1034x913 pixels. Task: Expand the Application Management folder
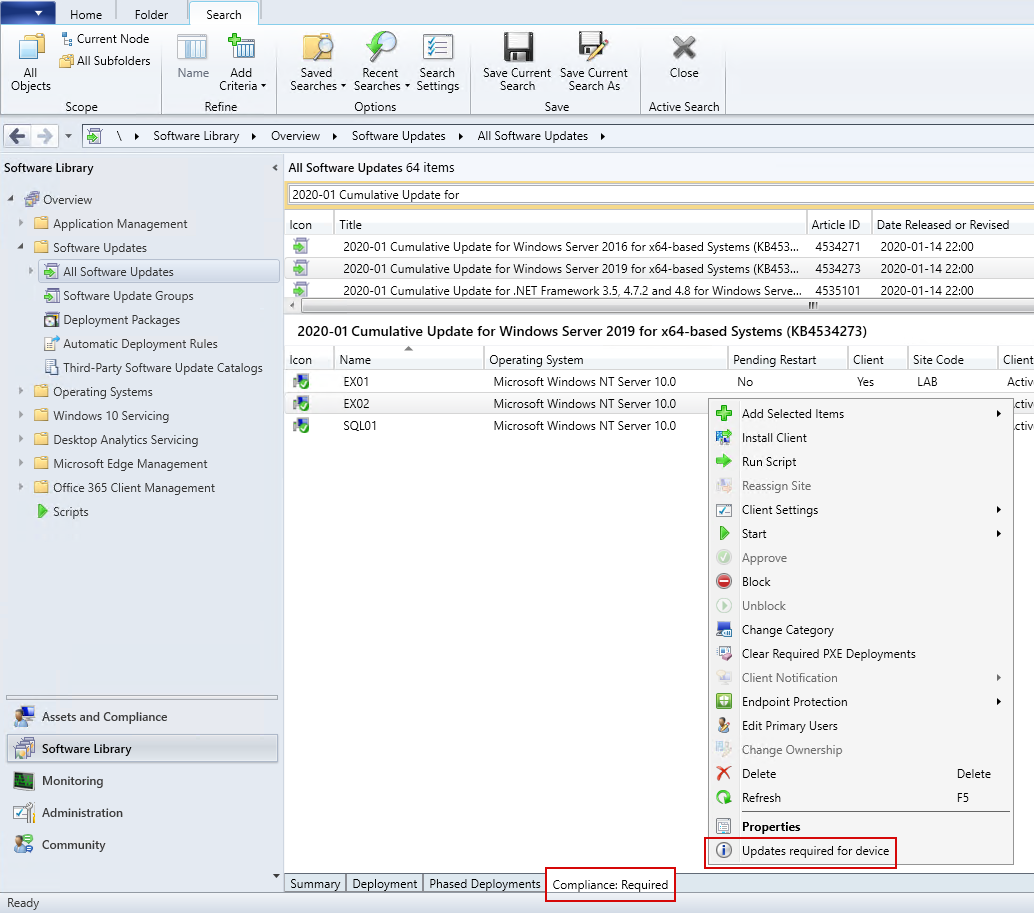(x=20, y=223)
